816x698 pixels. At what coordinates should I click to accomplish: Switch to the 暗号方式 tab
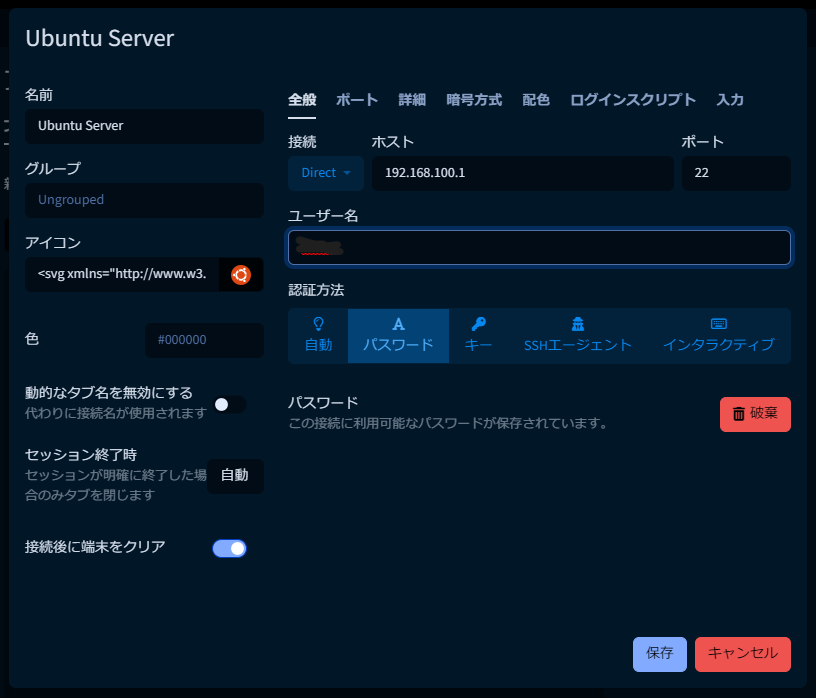pos(474,99)
